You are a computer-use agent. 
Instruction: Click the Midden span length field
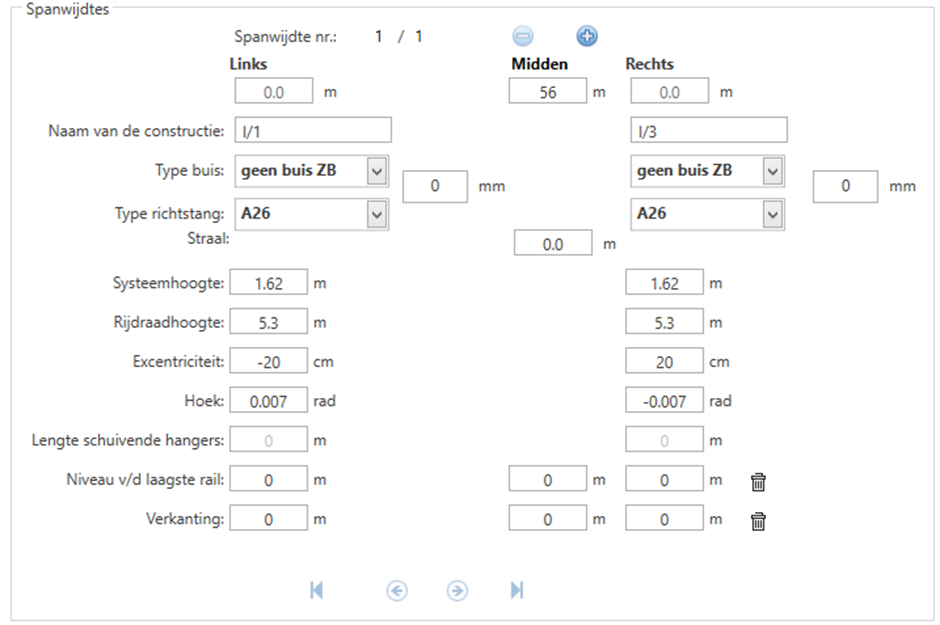click(x=547, y=92)
